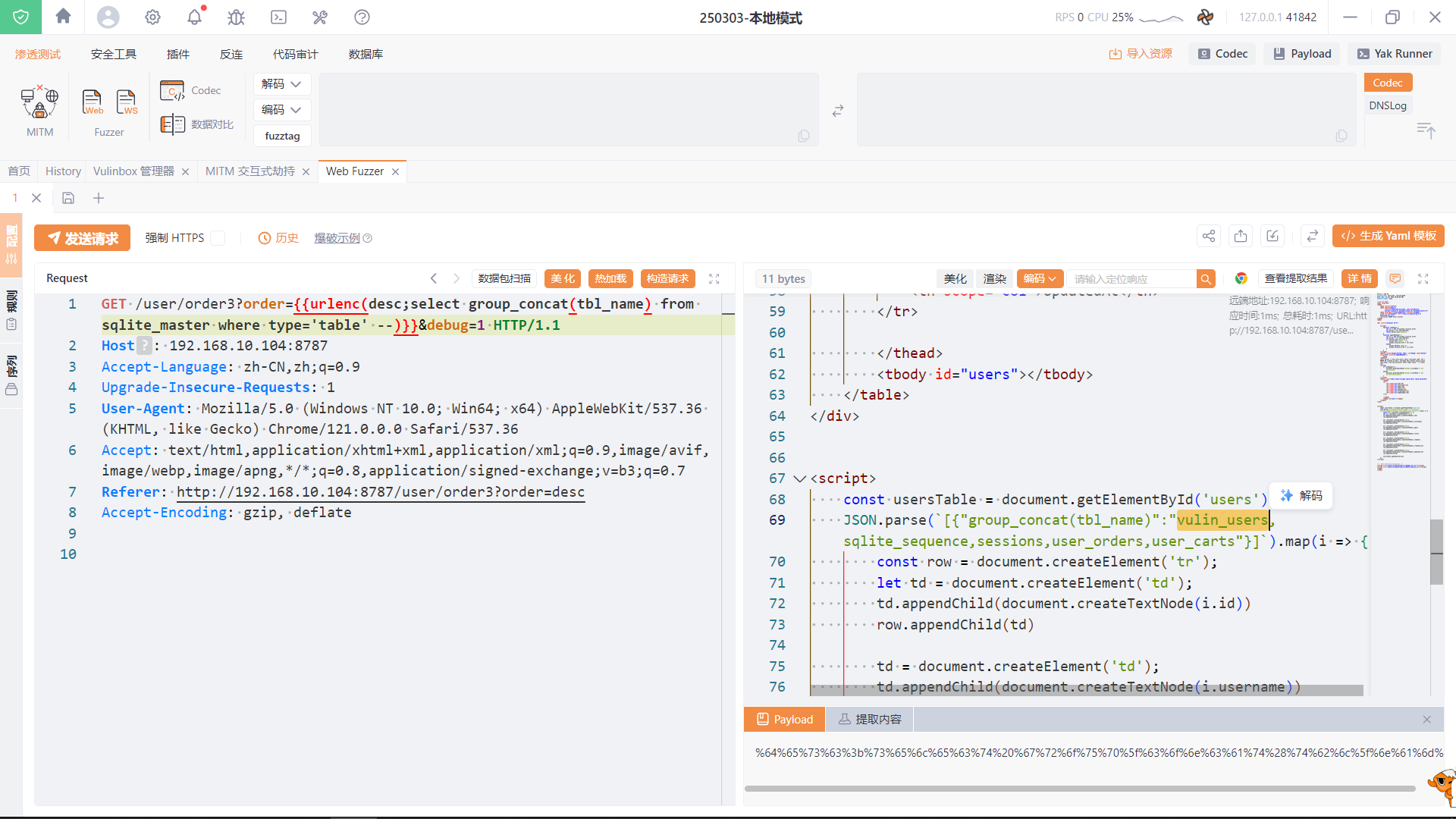Click the search icon in response locator
1456x819 pixels.
coord(1206,279)
